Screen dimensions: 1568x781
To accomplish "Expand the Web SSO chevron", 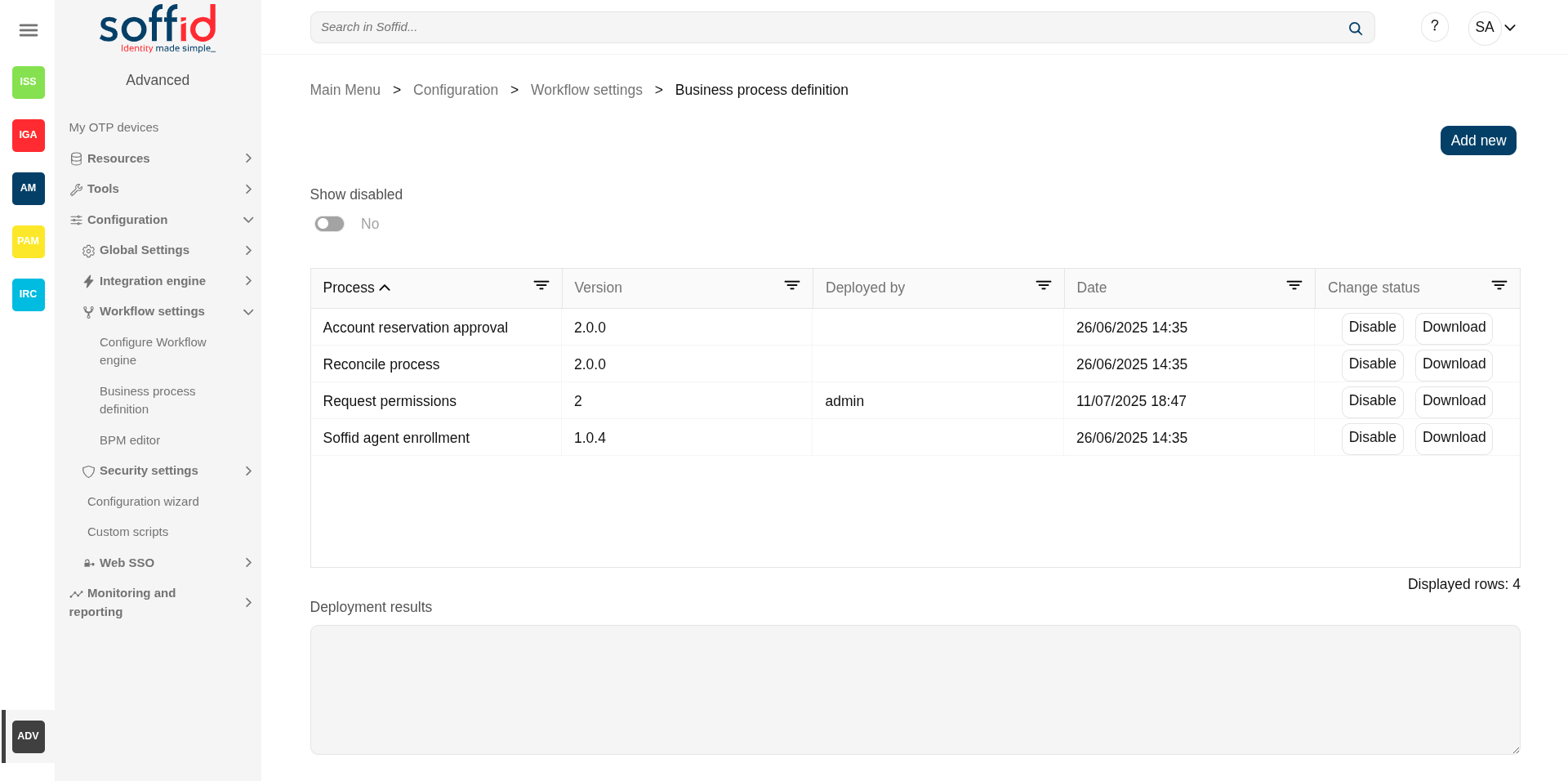I will pos(248,563).
